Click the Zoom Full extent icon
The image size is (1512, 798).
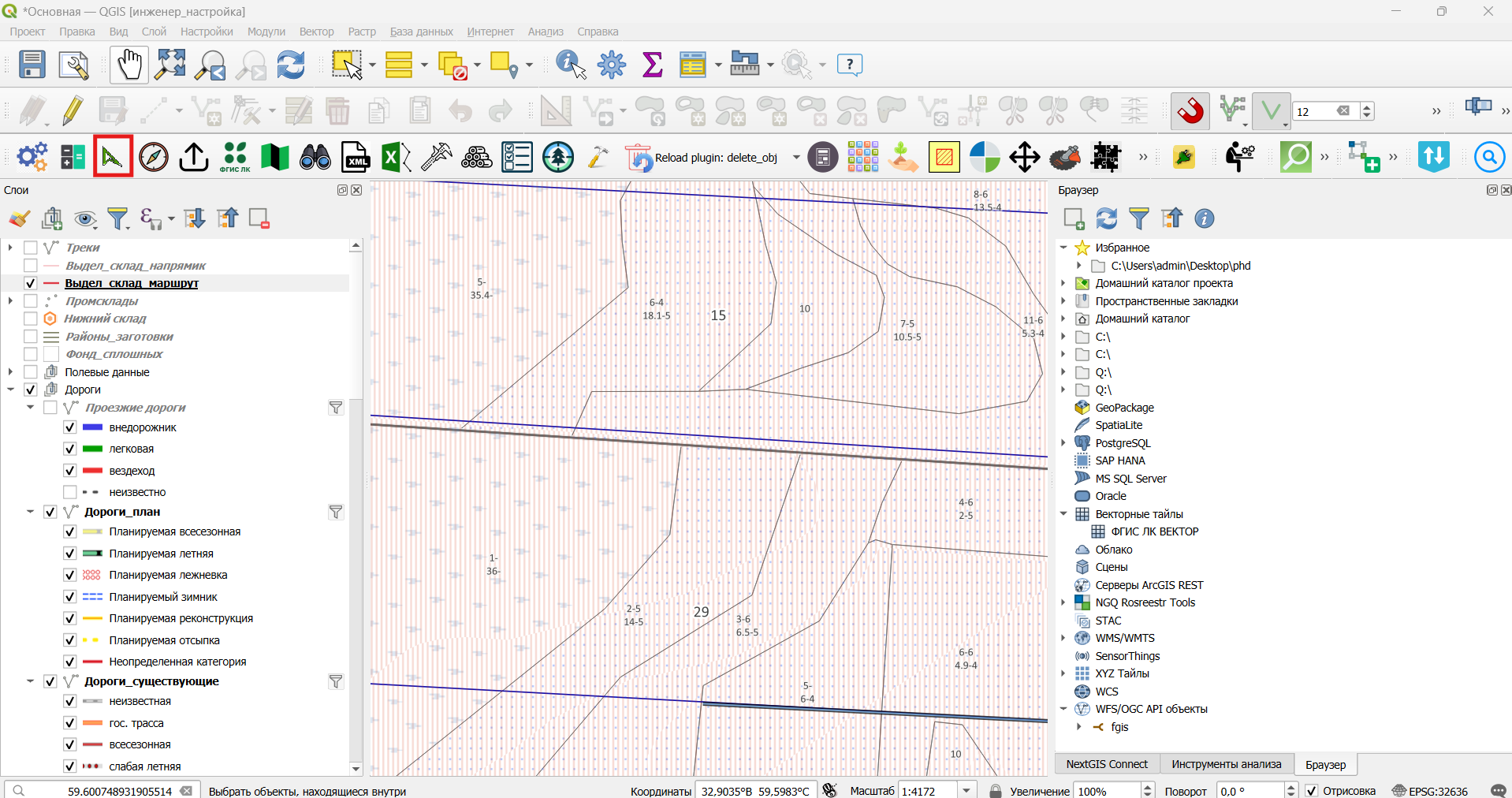click(169, 65)
